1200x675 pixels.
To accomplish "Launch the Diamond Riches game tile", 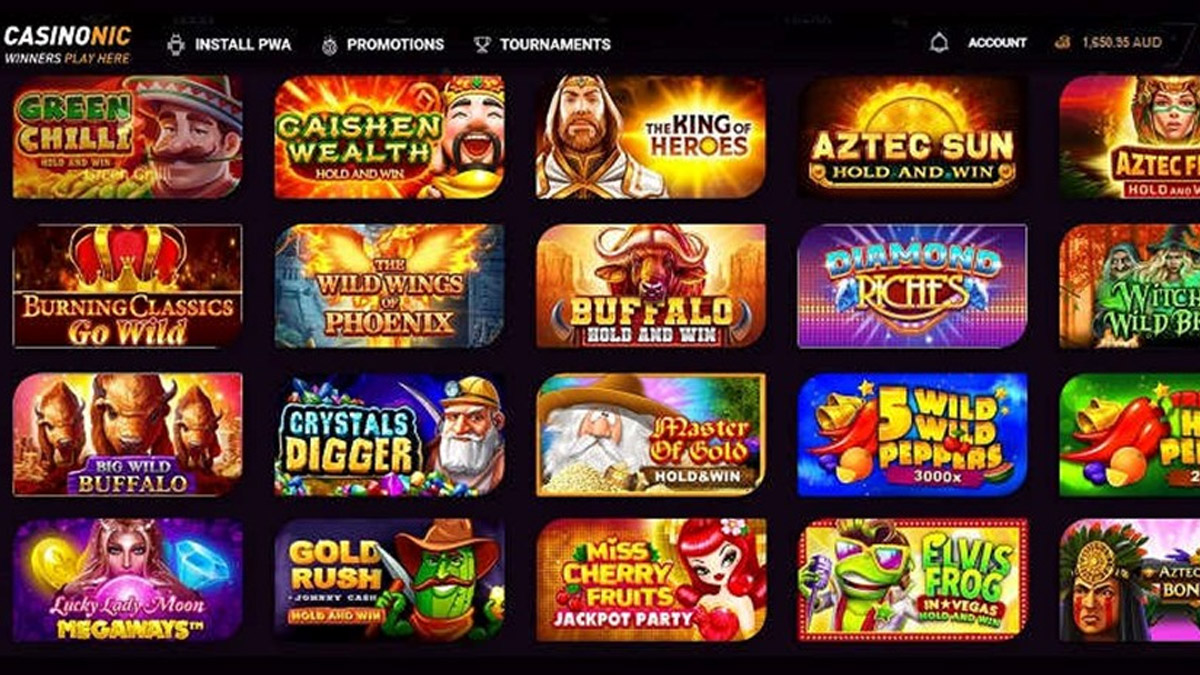I will [912, 286].
